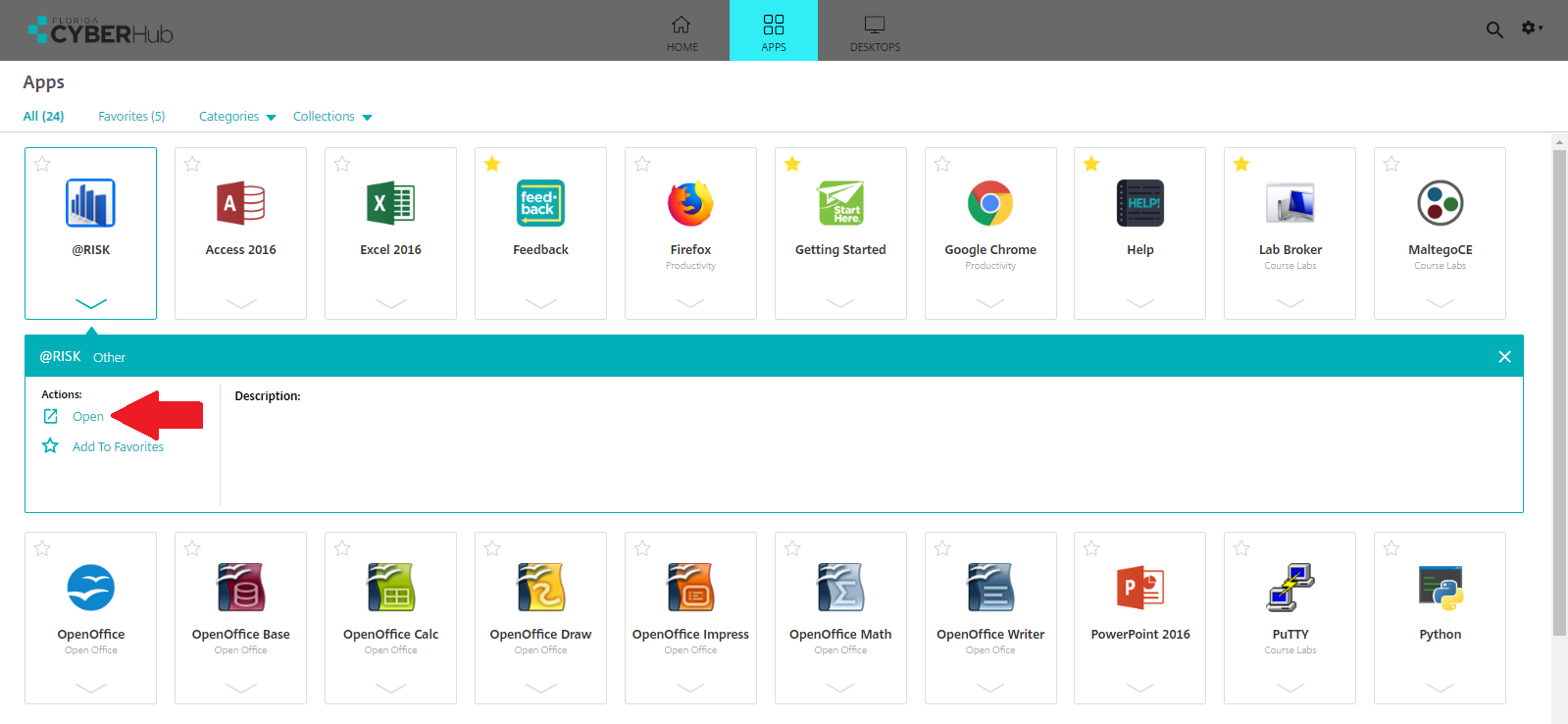The width and height of the screenshot is (1568, 724).
Task: Expand details chevron on OpenOffice Calc
Action: pyautogui.click(x=390, y=688)
